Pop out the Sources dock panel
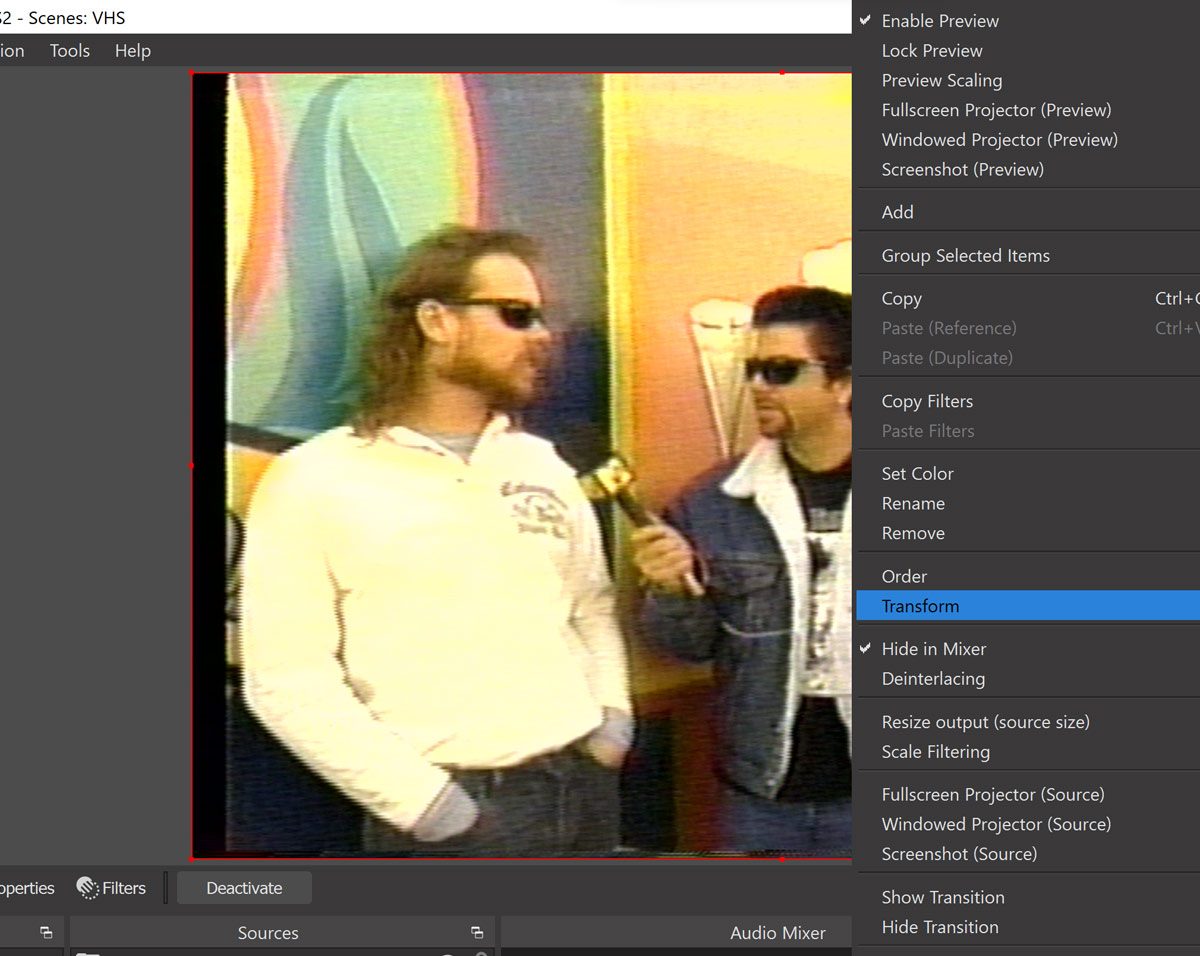 477,932
